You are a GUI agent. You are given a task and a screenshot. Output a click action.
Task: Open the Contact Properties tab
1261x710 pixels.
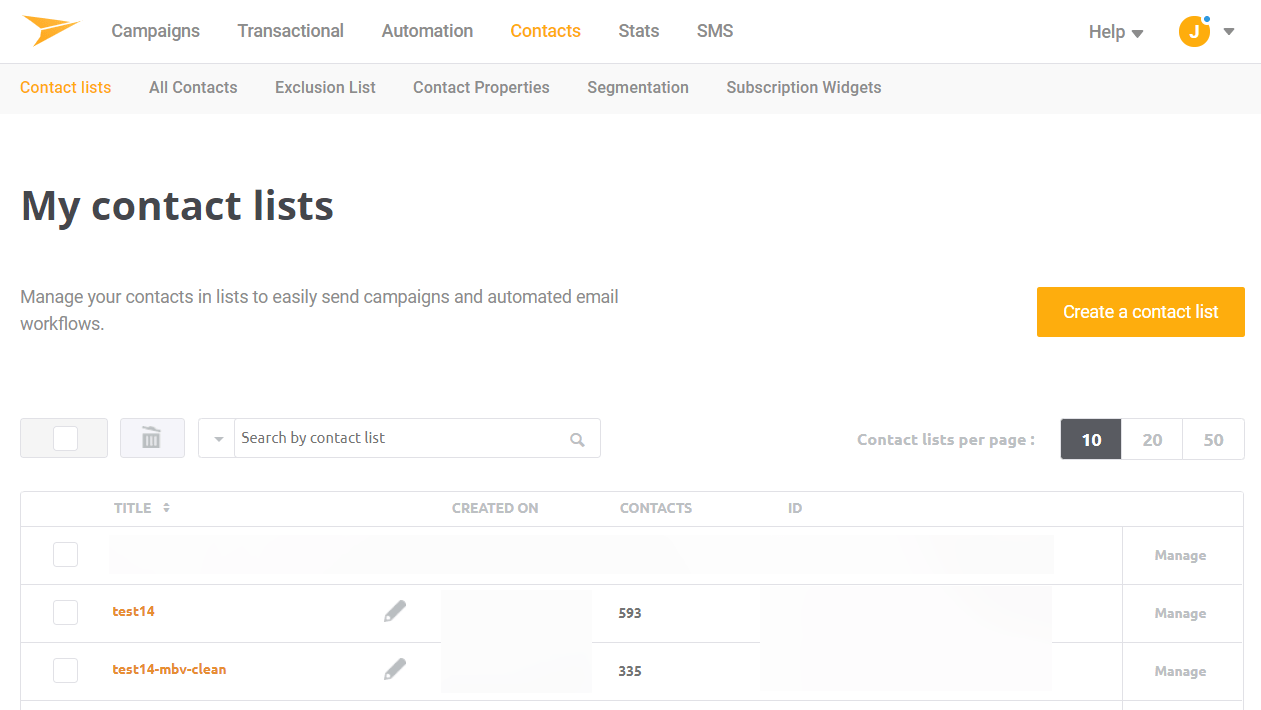481,87
